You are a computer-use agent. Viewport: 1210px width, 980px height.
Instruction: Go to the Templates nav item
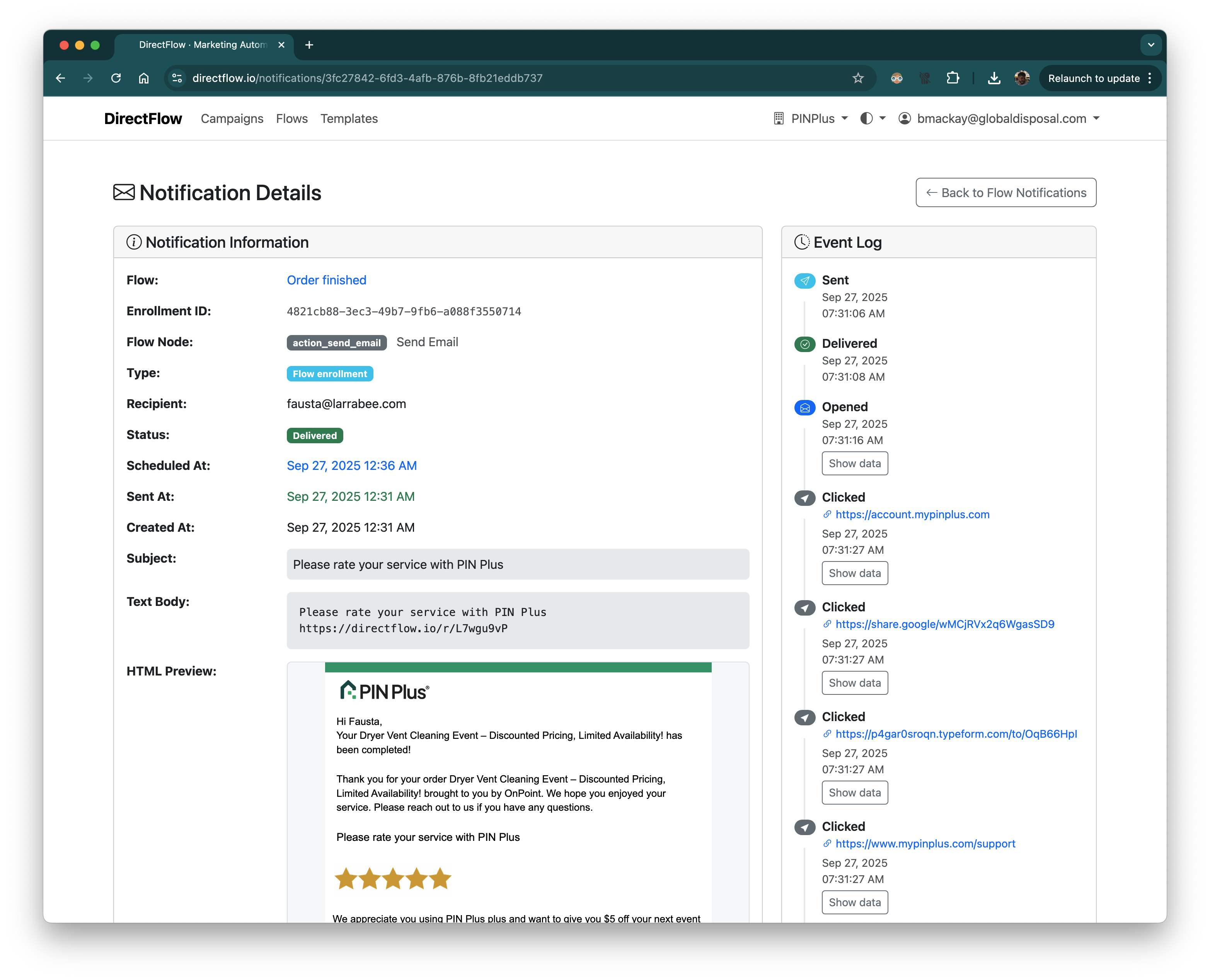[349, 119]
